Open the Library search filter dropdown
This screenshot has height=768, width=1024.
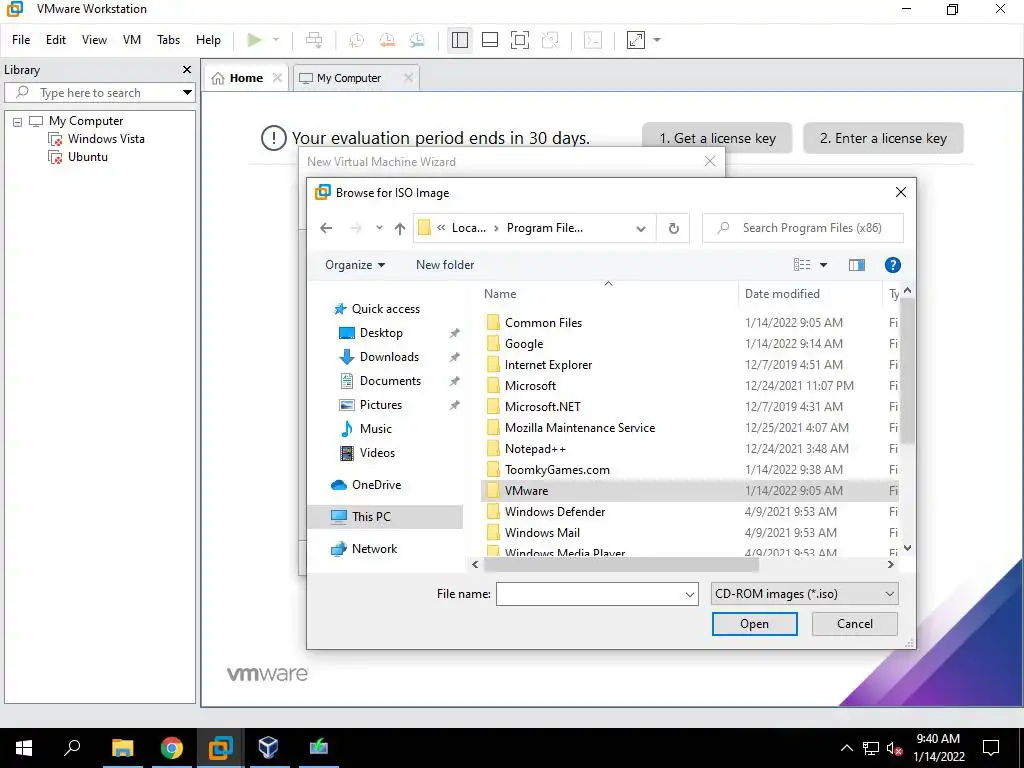pos(187,93)
